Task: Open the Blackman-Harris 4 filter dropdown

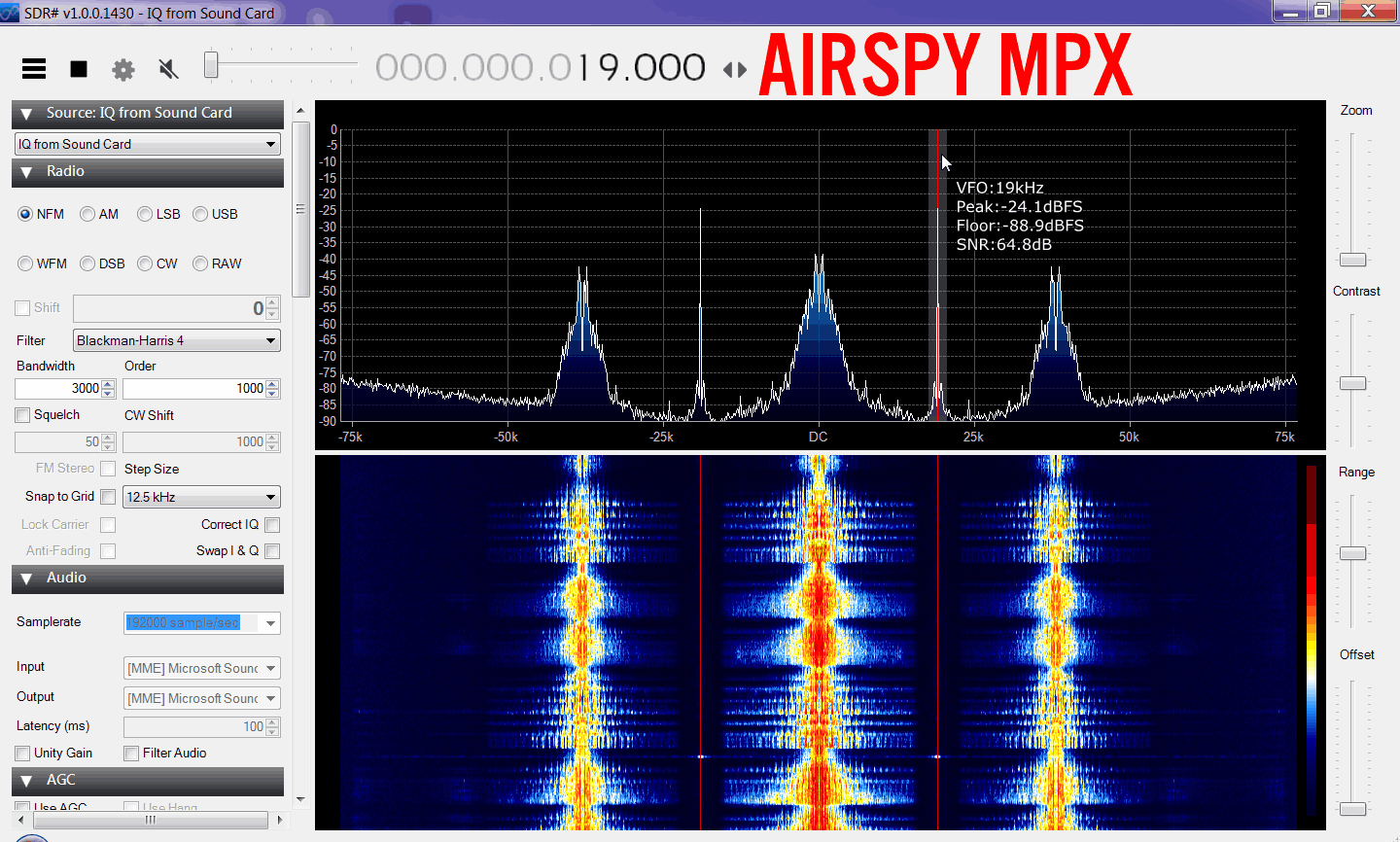Action: pyautogui.click(x=270, y=340)
